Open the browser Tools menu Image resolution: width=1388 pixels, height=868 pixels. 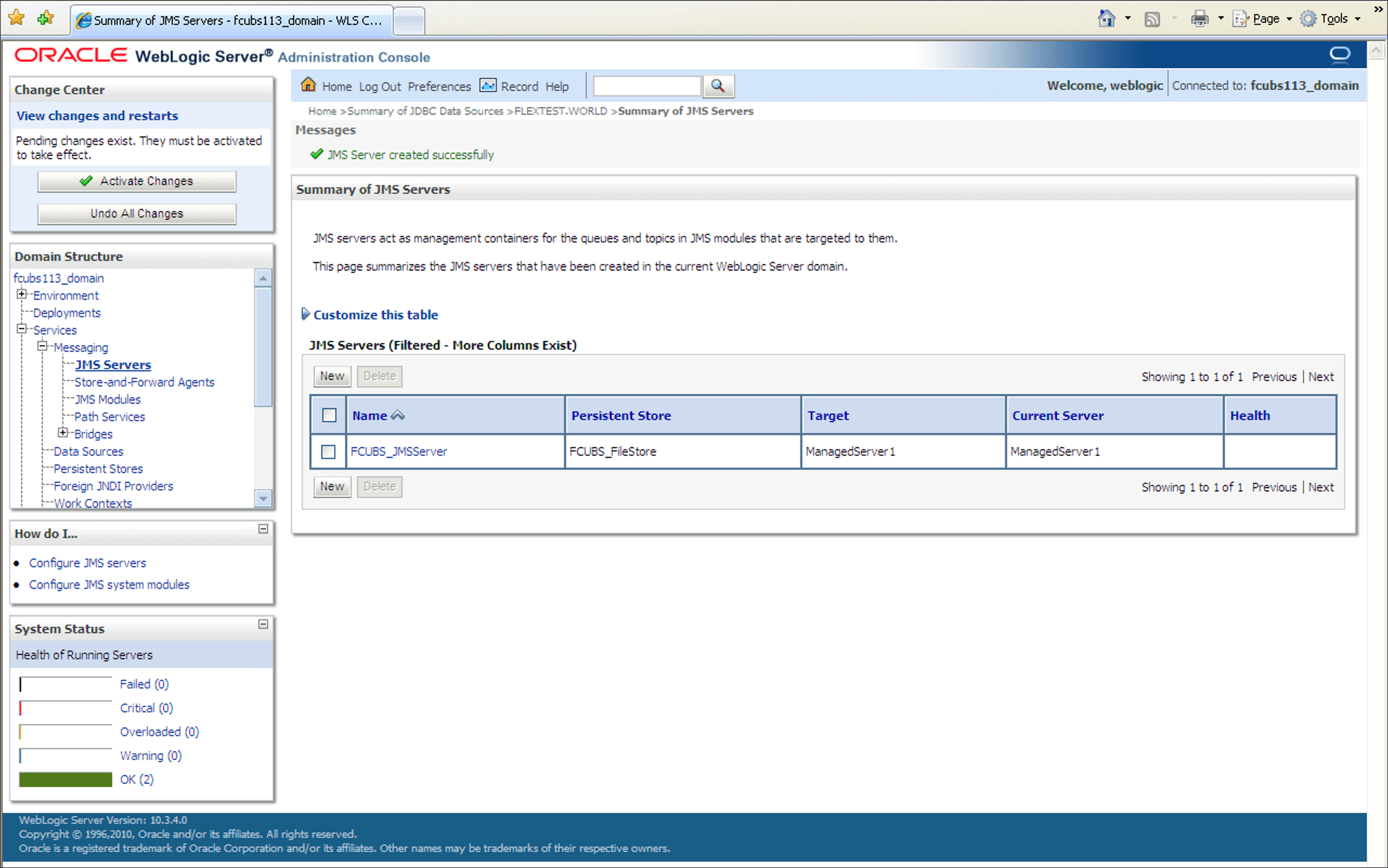(1332, 19)
